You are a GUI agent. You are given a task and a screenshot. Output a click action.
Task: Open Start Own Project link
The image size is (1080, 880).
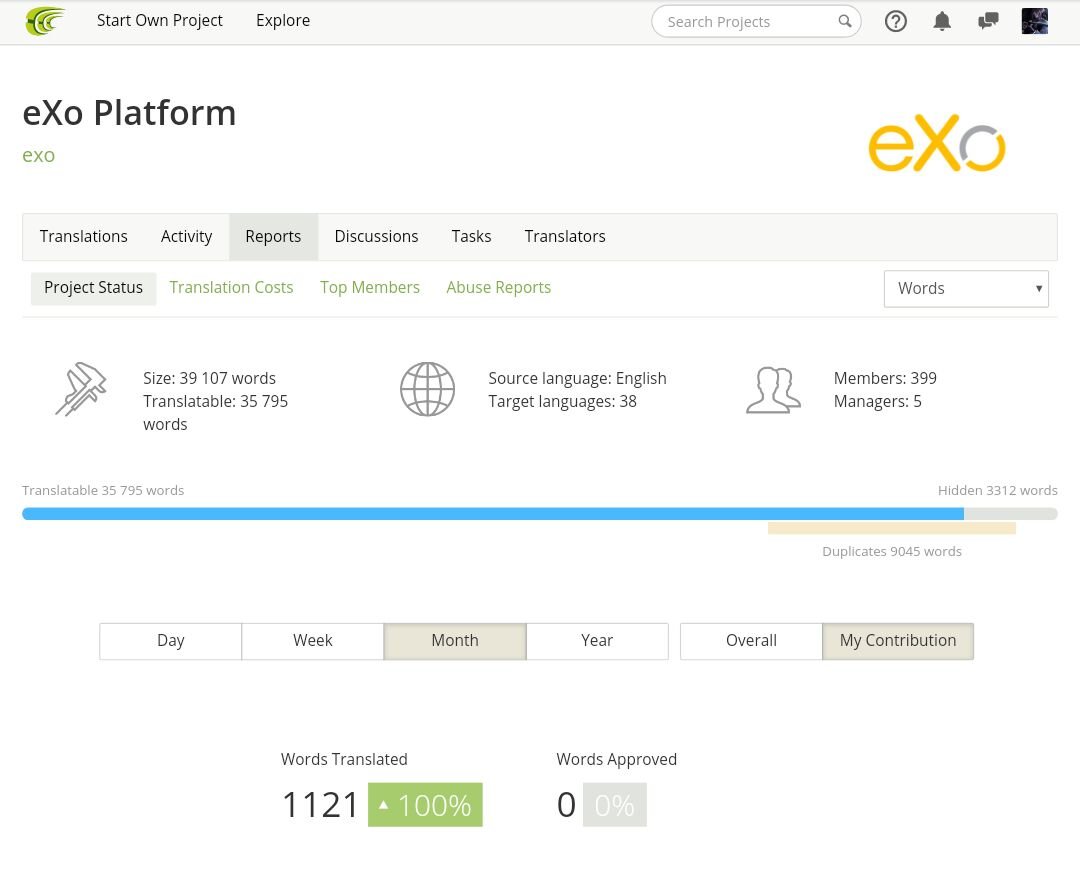[160, 21]
